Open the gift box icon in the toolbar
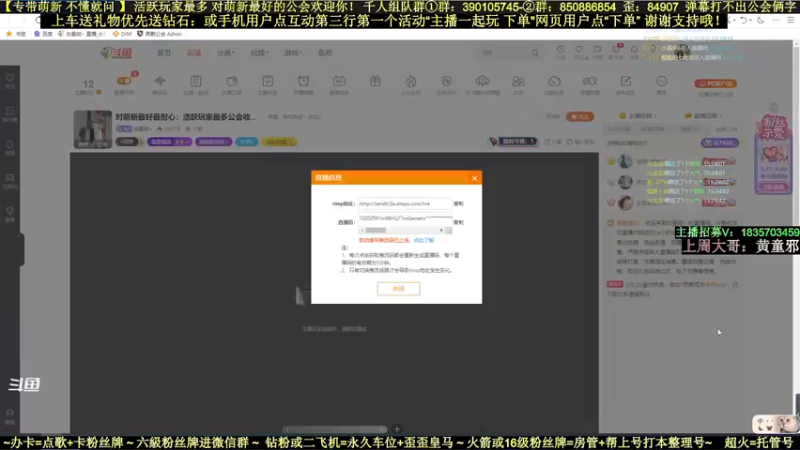 click(375, 81)
